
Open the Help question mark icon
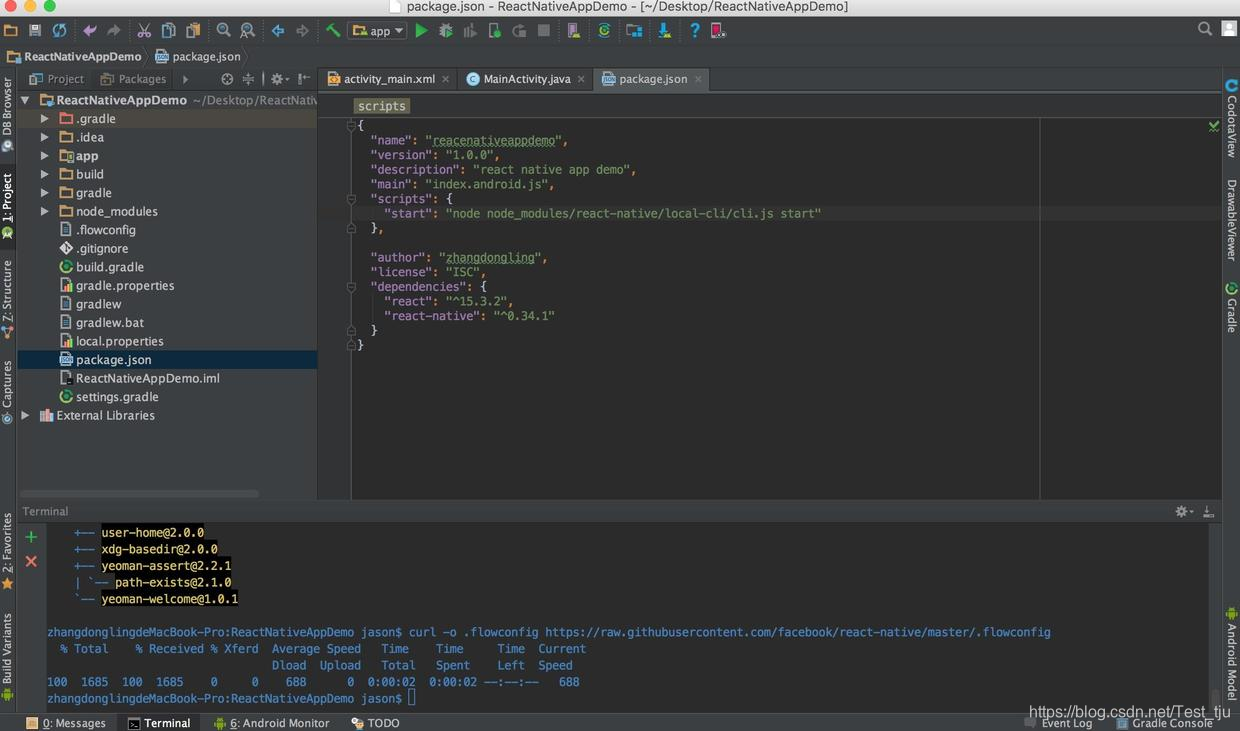coord(695,31)
